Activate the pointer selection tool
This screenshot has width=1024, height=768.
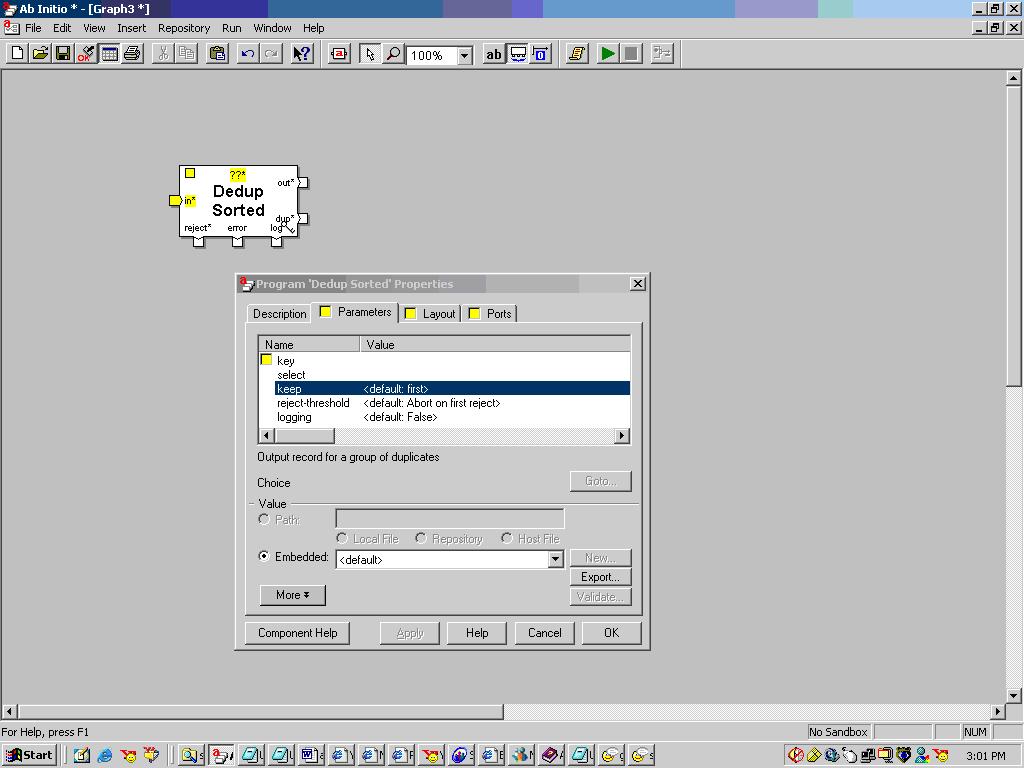click(x=370, y=54)
